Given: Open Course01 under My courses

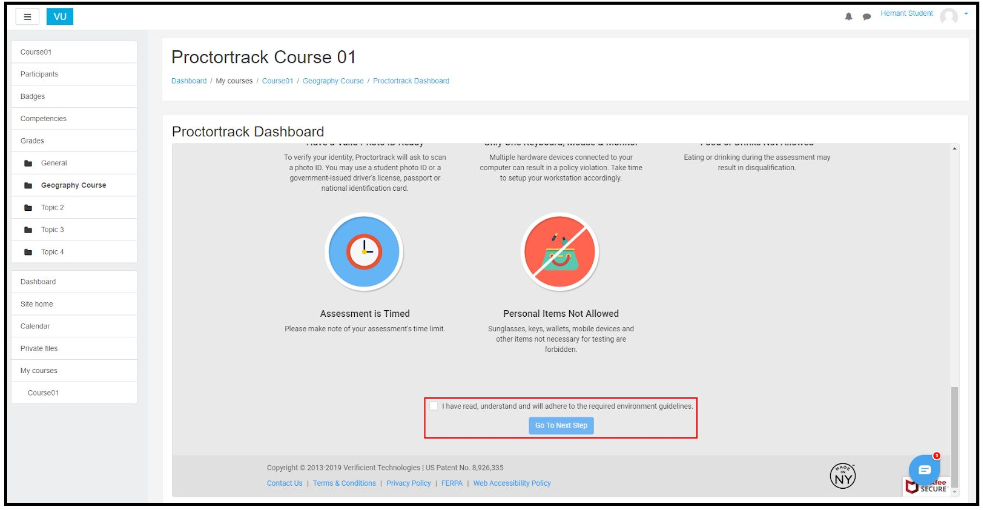Looking at the screenshot, I should pos(74,393).
